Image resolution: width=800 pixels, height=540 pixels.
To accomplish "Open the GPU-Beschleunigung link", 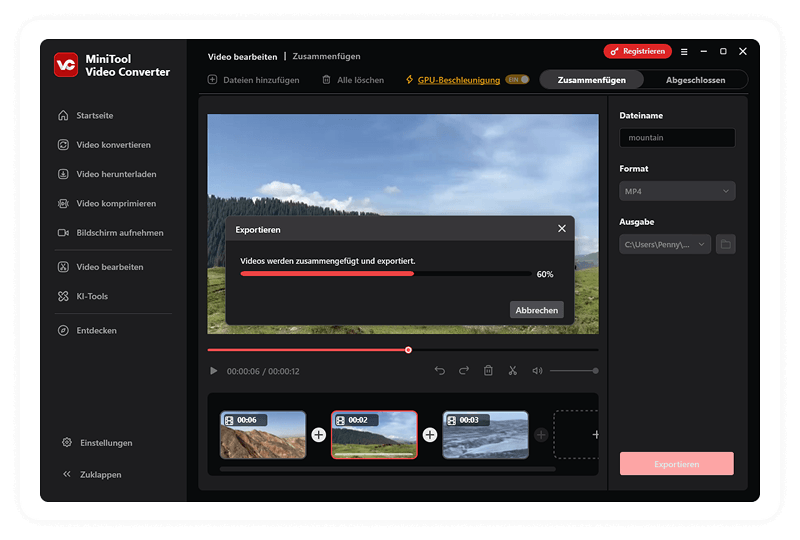I will click(x=459, y=80).
